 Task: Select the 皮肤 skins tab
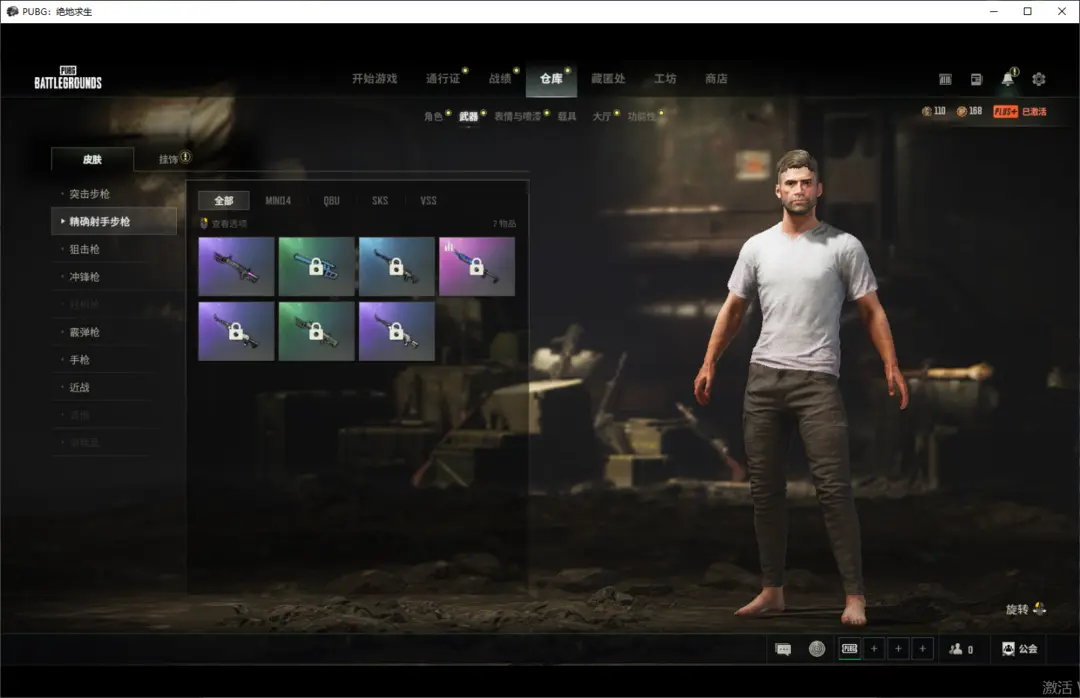click(x=92, y=159)
